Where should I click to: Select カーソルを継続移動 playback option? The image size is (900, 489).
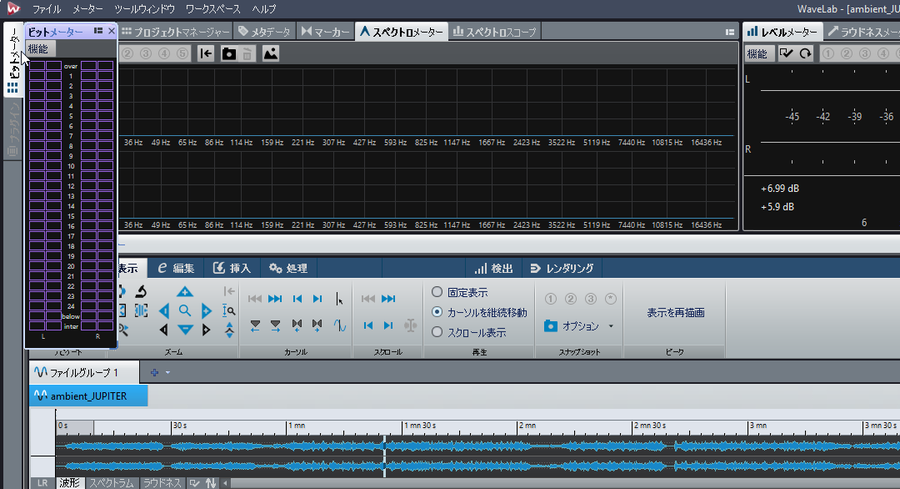[x=437, y=312]
